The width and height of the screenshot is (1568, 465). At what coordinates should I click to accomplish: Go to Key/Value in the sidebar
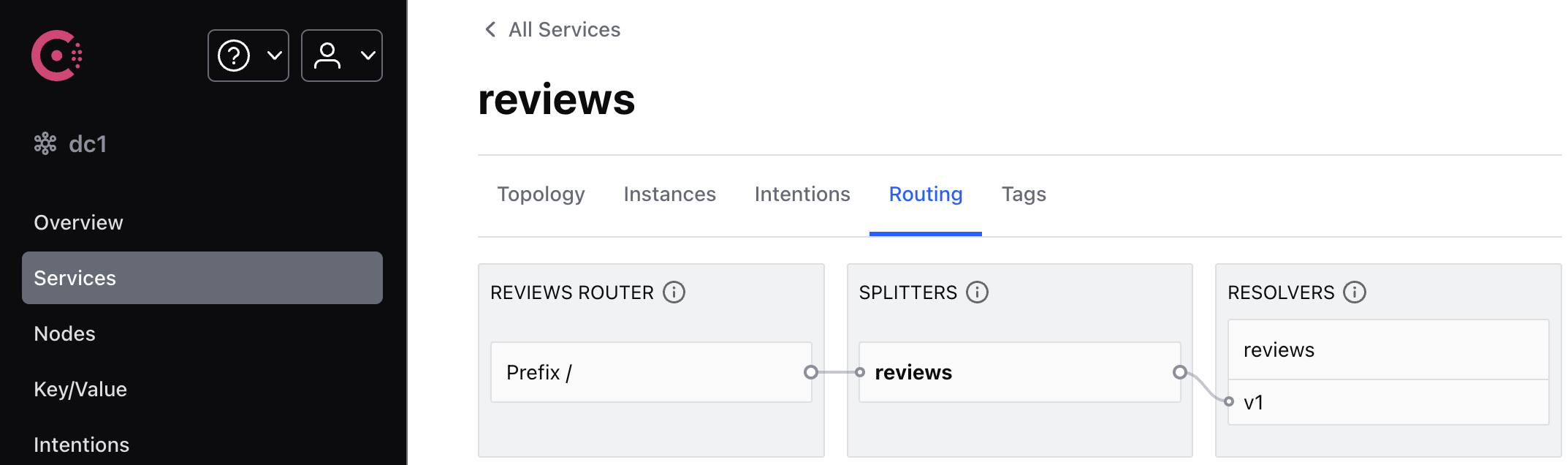pos(80,389)
